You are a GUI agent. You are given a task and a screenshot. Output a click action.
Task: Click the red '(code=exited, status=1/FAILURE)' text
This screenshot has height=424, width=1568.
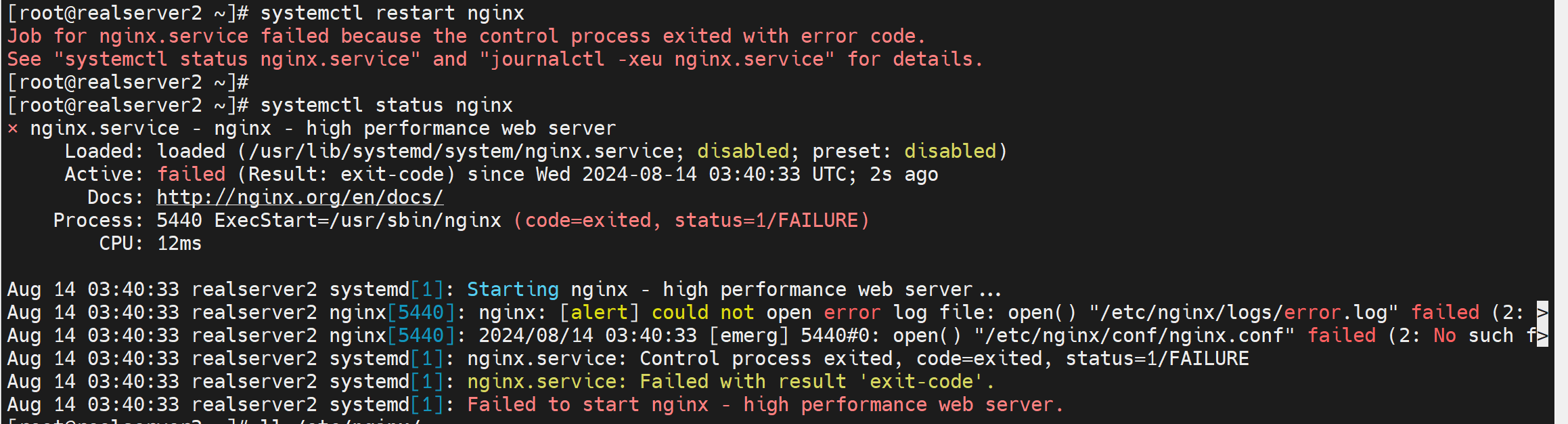[691, 220]
